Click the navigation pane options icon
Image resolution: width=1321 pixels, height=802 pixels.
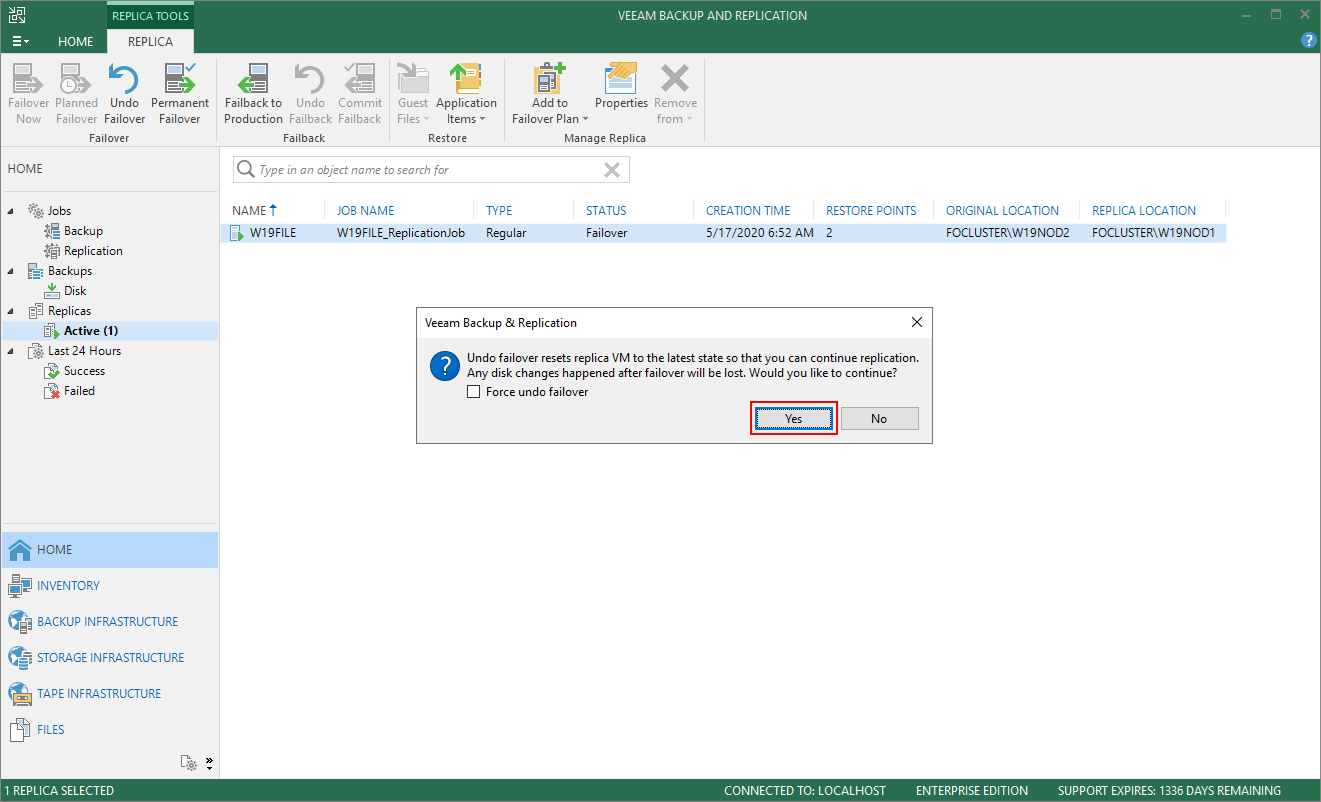(x=189, y=763)
